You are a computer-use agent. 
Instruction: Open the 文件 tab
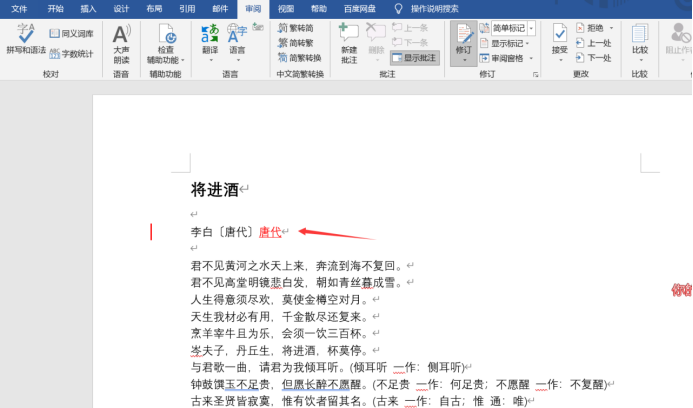(19, 8)
